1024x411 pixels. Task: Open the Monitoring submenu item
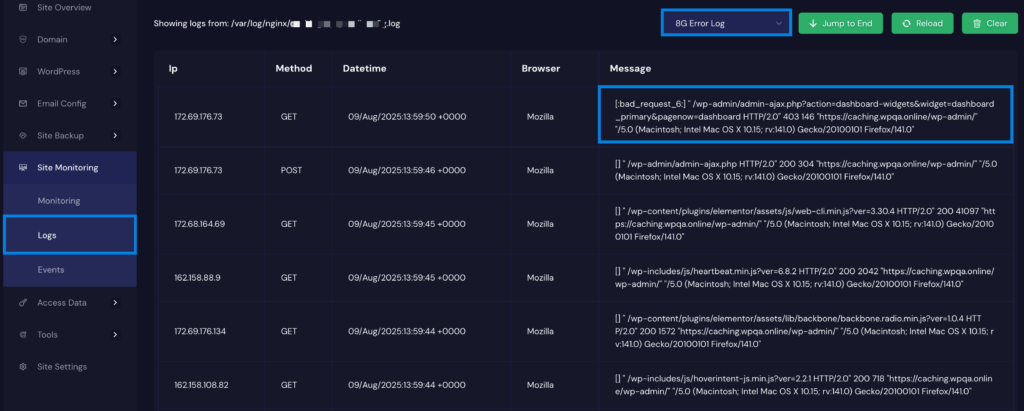(x=59, y=201)
